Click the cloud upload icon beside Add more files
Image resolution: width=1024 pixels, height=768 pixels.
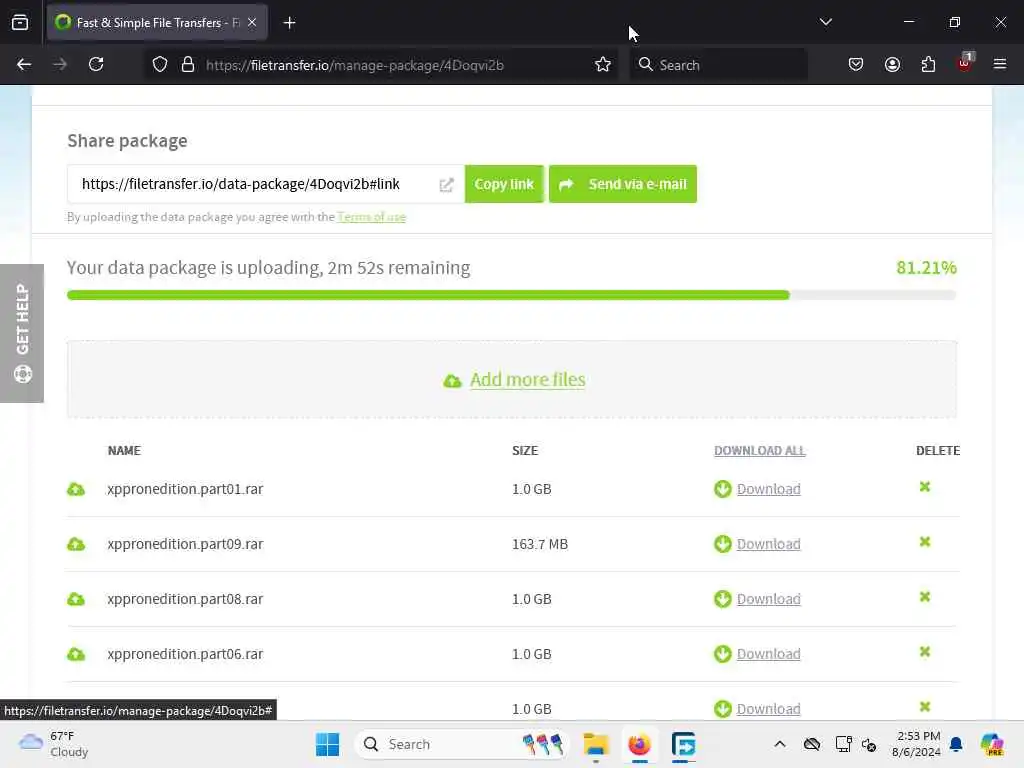pyautogui.click(x=452, y=381)
